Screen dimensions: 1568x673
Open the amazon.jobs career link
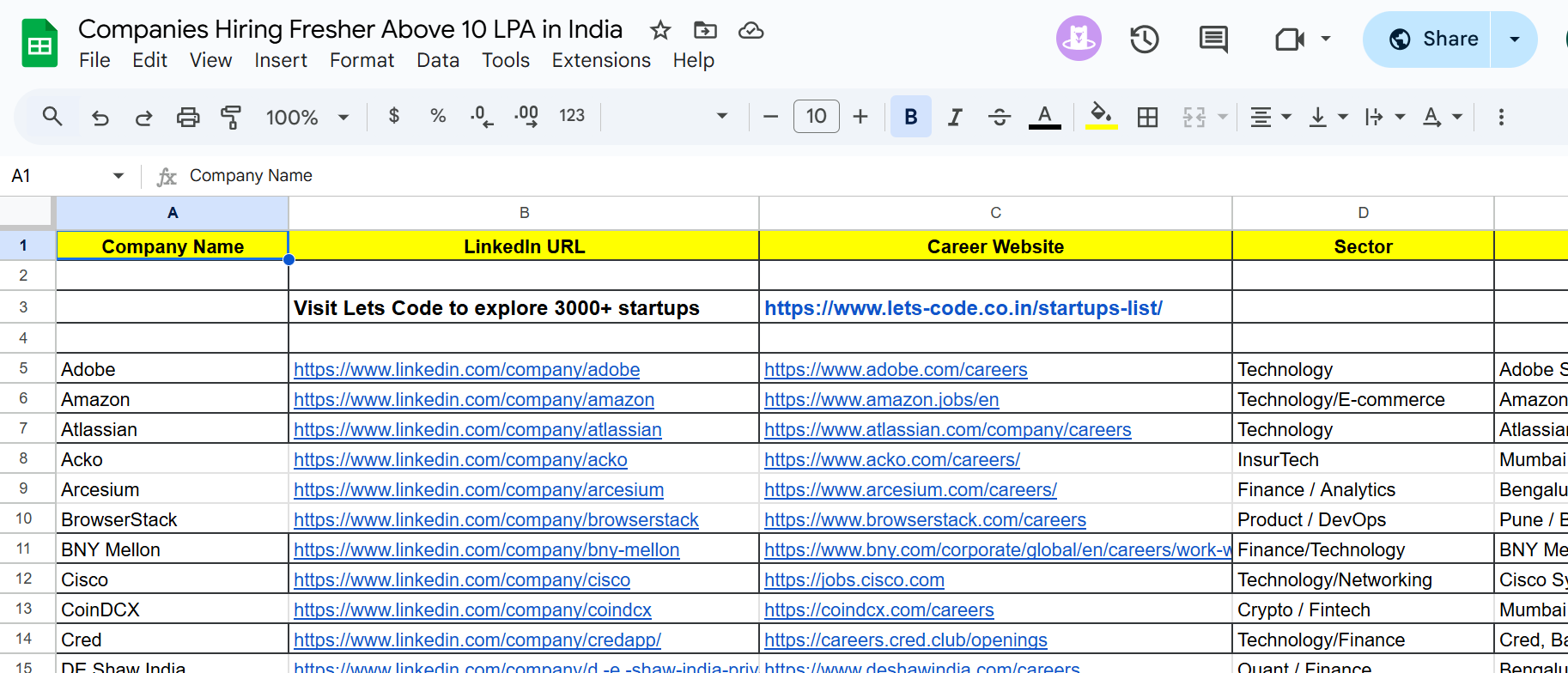coord(882,399)
